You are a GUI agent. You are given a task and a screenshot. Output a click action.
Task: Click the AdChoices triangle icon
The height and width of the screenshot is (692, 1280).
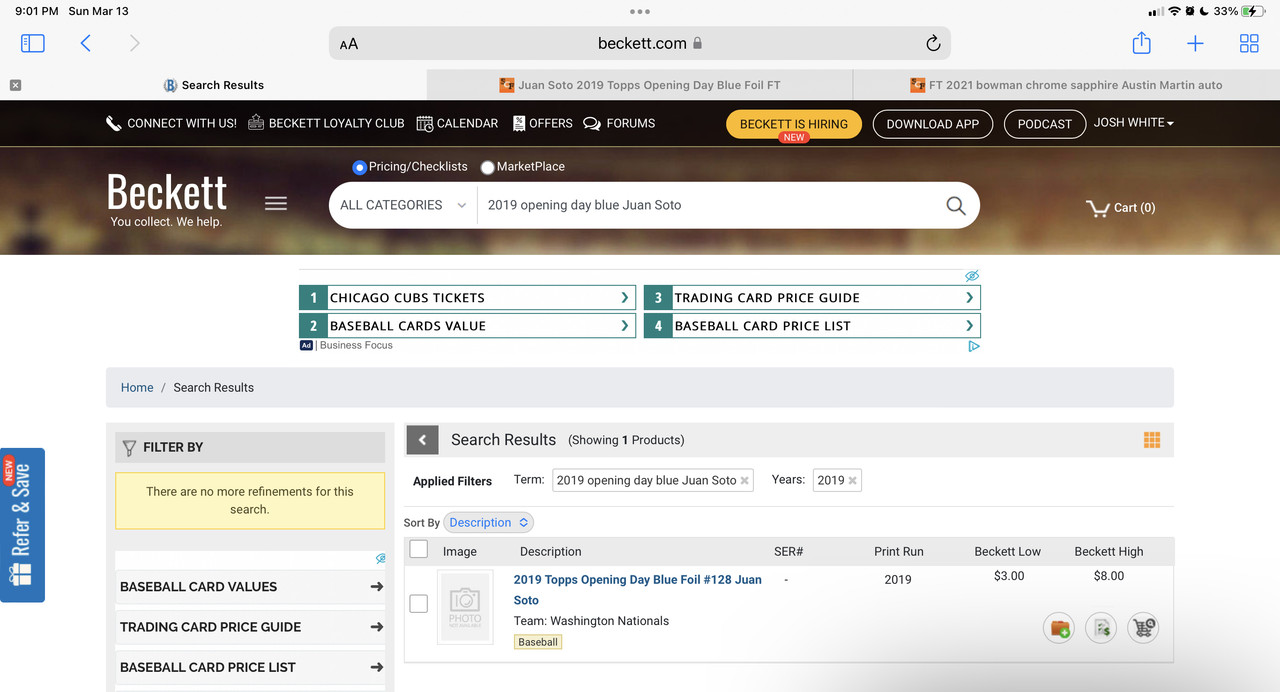974,346
